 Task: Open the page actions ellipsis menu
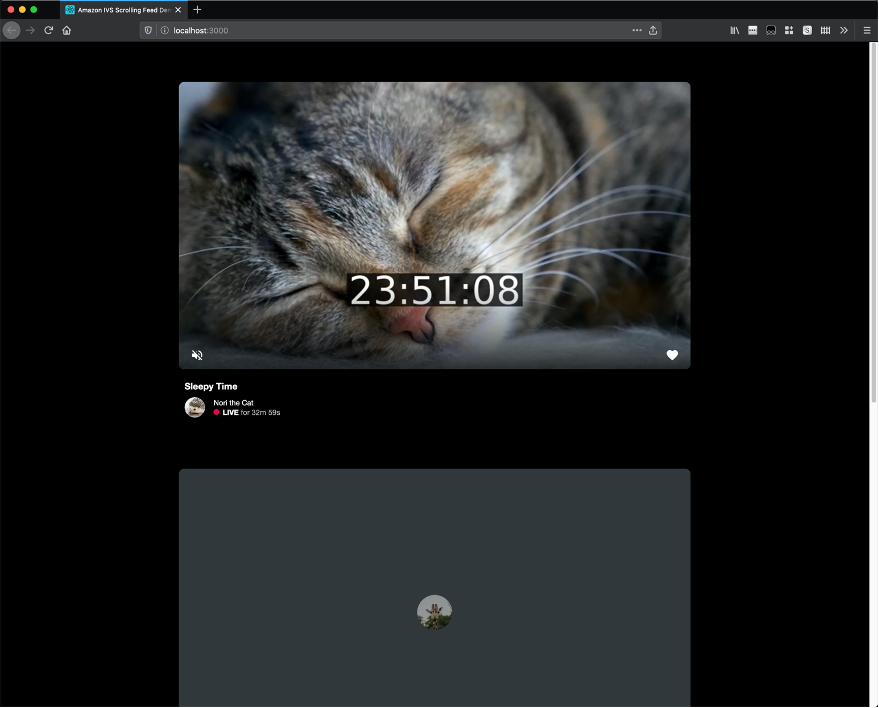pos(636,30)
